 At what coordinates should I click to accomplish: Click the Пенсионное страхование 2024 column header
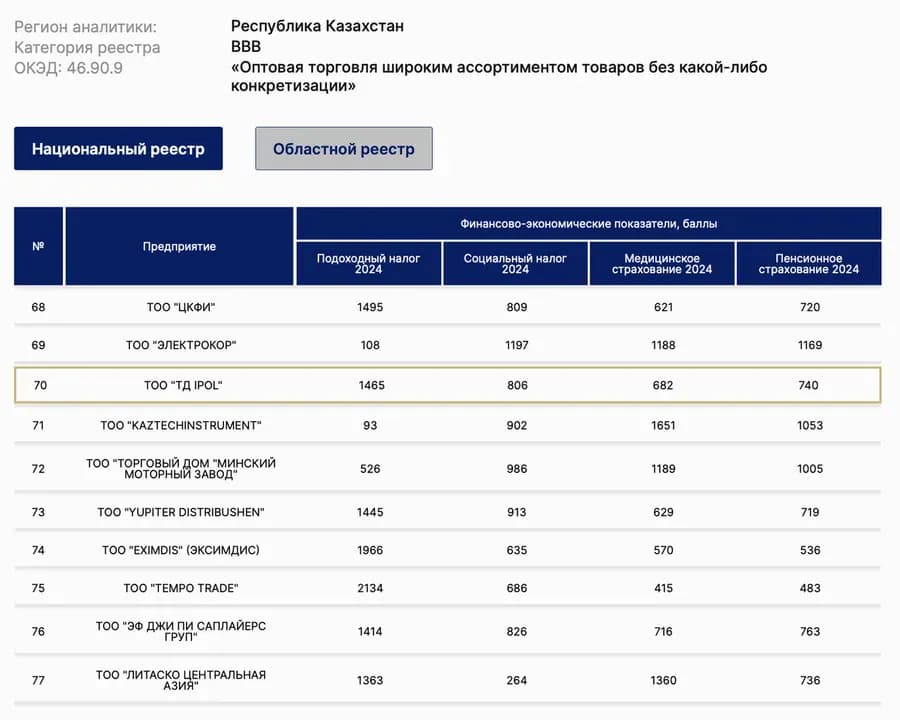[x=809, y=264]
